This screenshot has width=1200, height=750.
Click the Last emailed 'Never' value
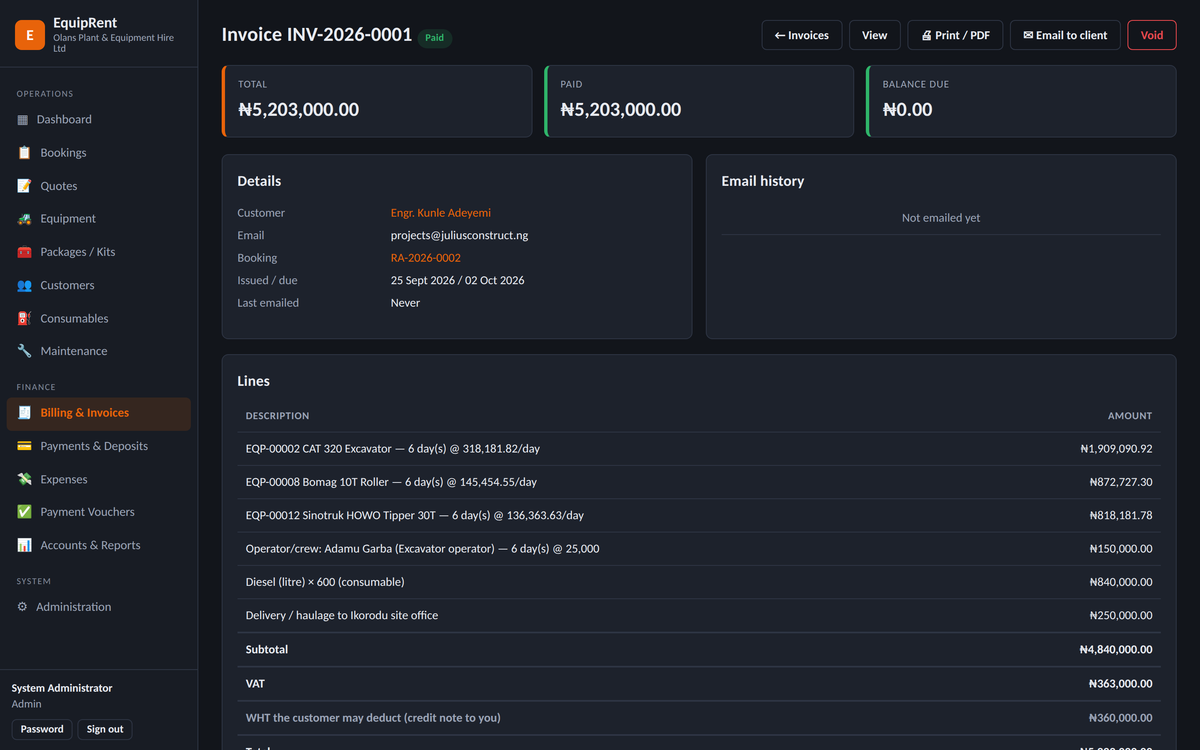(x=405, y=303)
